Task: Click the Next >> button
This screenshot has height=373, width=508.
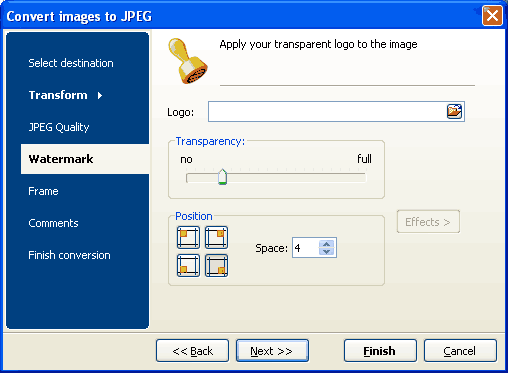Action: click(272, 351)
